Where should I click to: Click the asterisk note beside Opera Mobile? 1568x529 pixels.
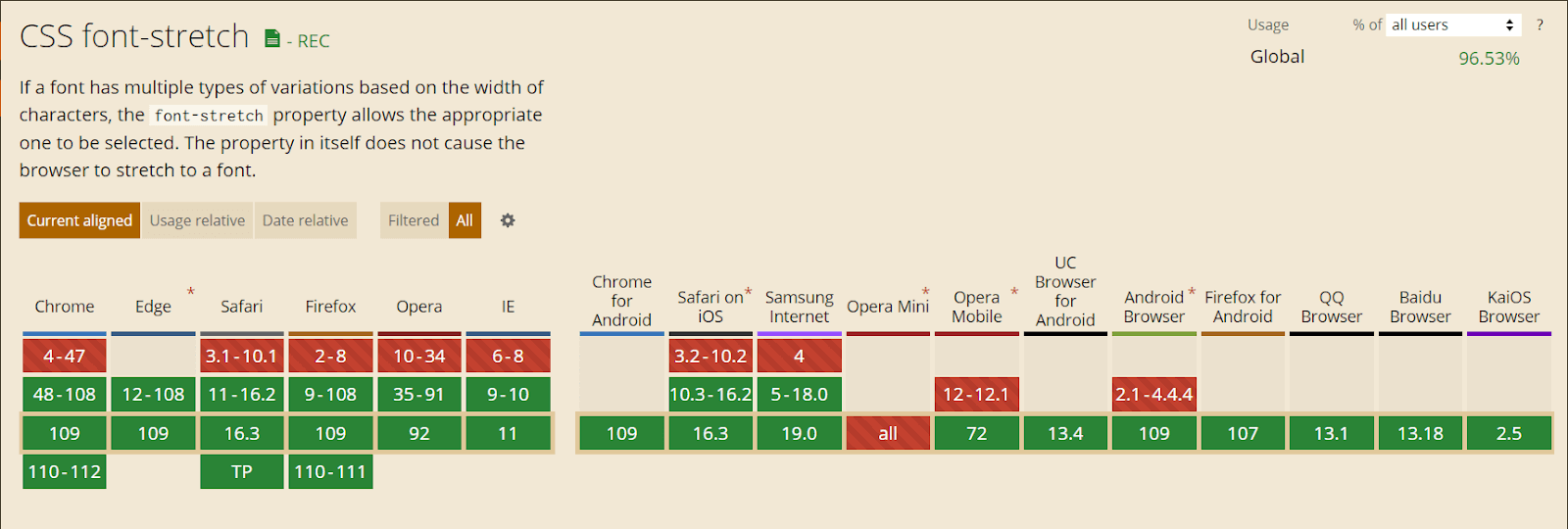(1014, 292)
